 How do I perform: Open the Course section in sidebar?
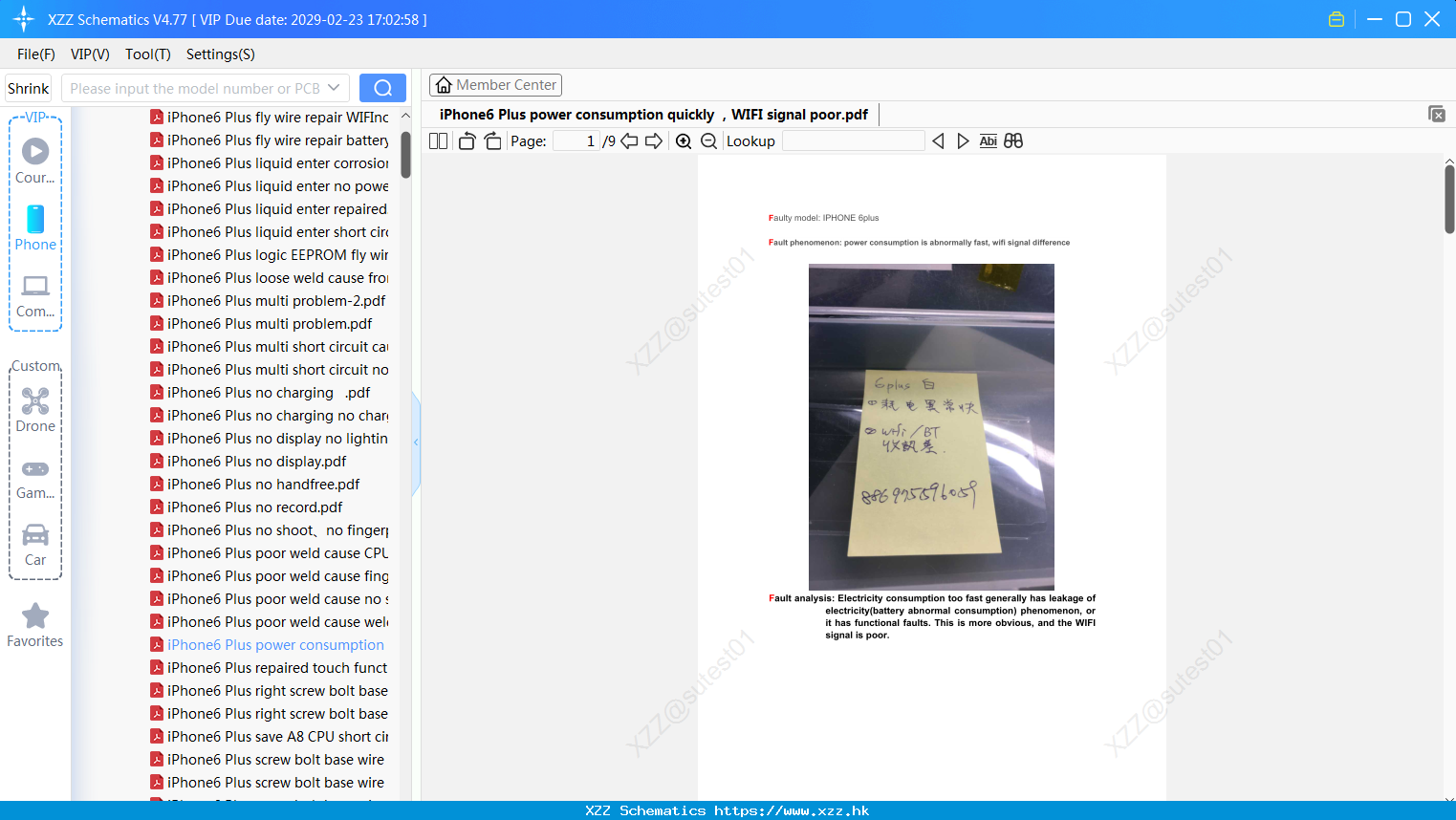pos(35,162)
